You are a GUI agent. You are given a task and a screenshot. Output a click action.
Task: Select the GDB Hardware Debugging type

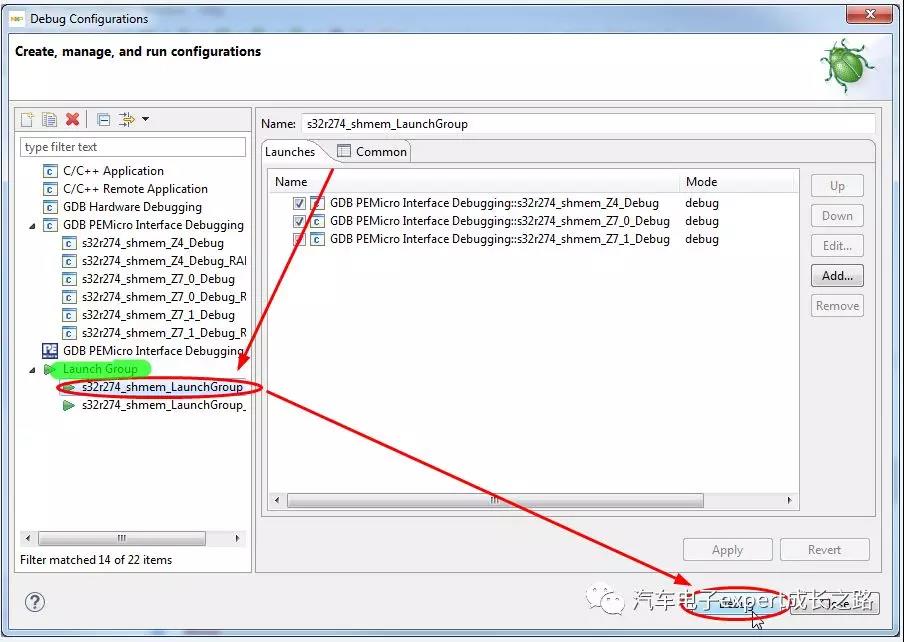tap(132, 207)
